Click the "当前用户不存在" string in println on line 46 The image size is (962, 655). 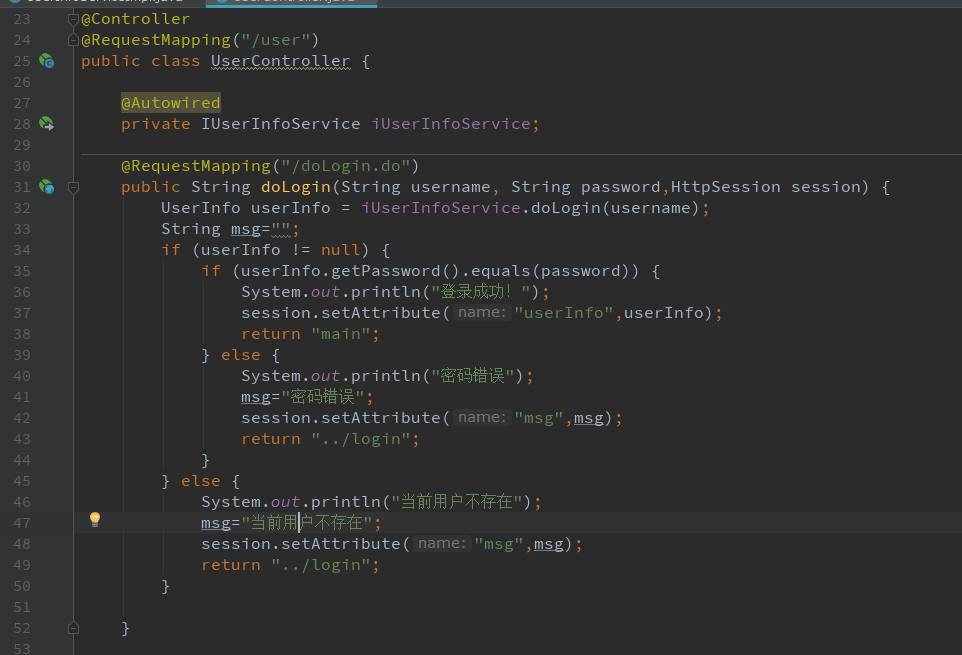(457, 502)
